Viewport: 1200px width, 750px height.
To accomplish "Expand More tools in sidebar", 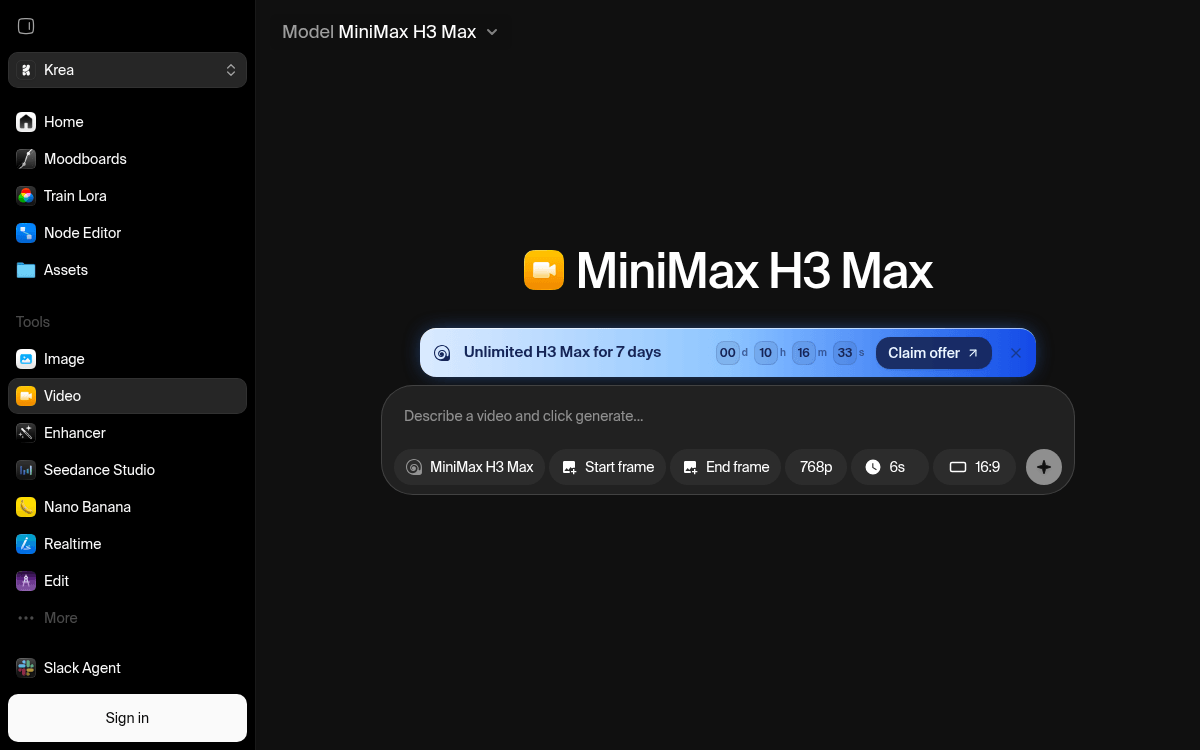I will click(127, 618).
